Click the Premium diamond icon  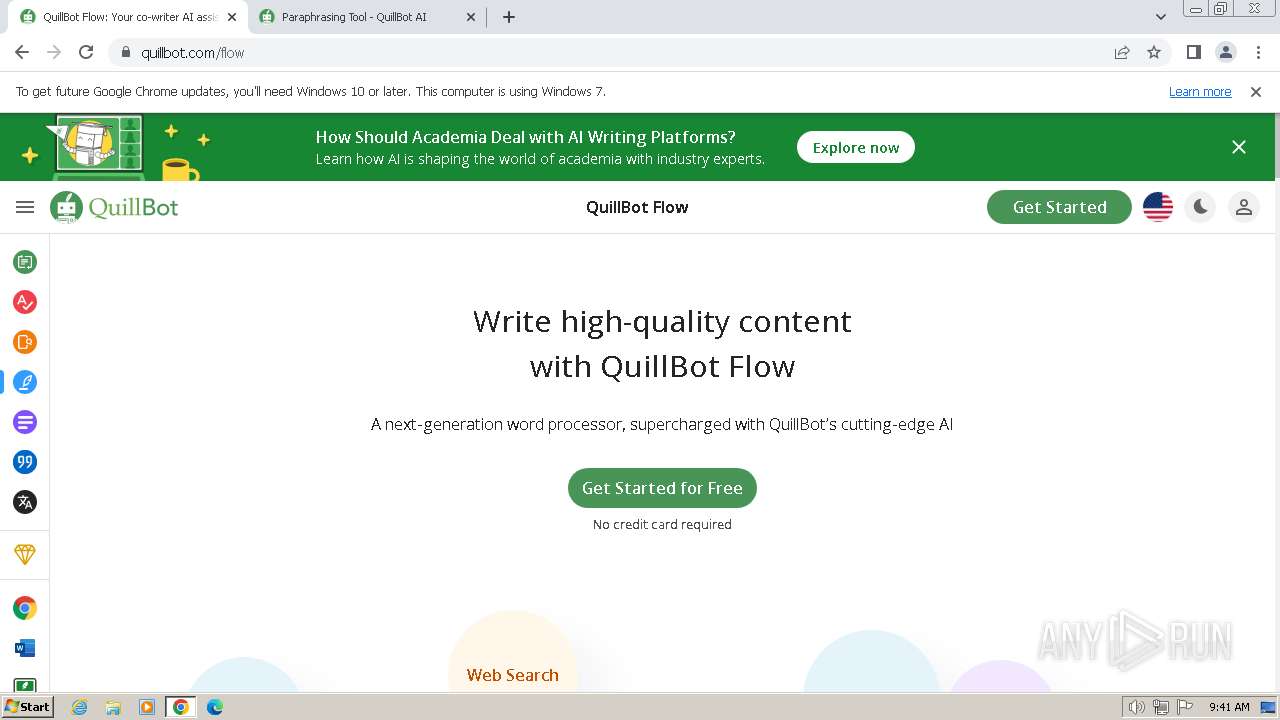point(25,554)
